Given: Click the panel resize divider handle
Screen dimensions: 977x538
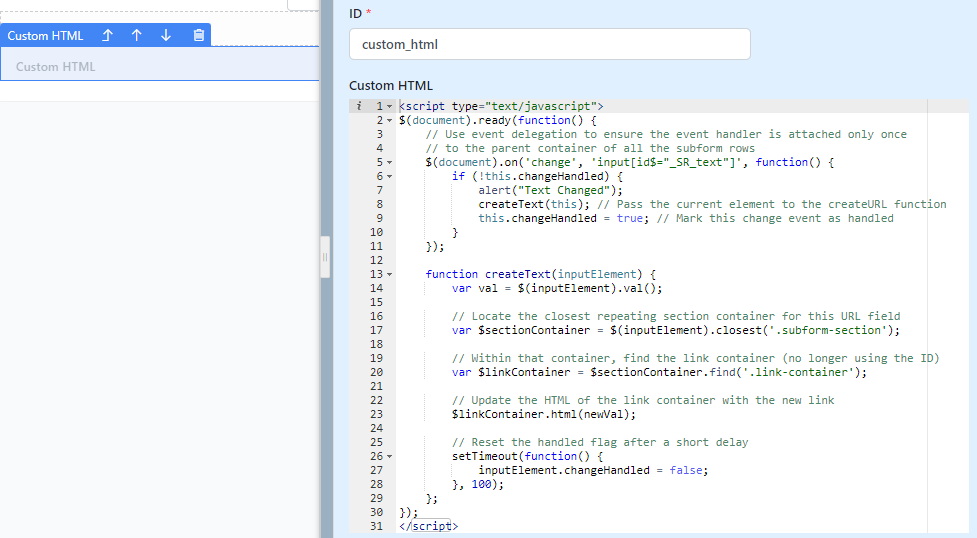Looking at the screenshot, I should pos(325,258).
